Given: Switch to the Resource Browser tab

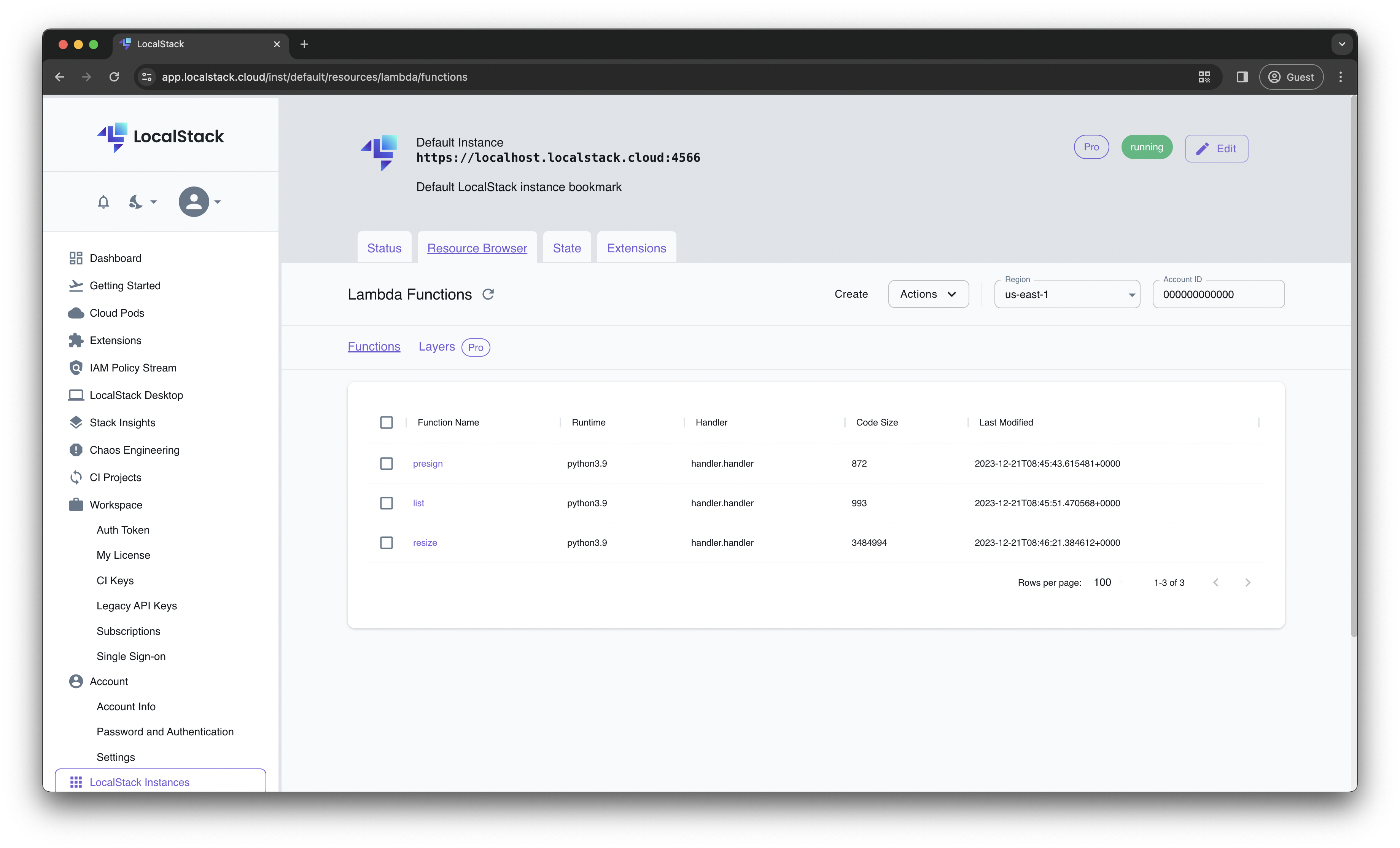Looking at the screenshot, I should tap(477, 248).
